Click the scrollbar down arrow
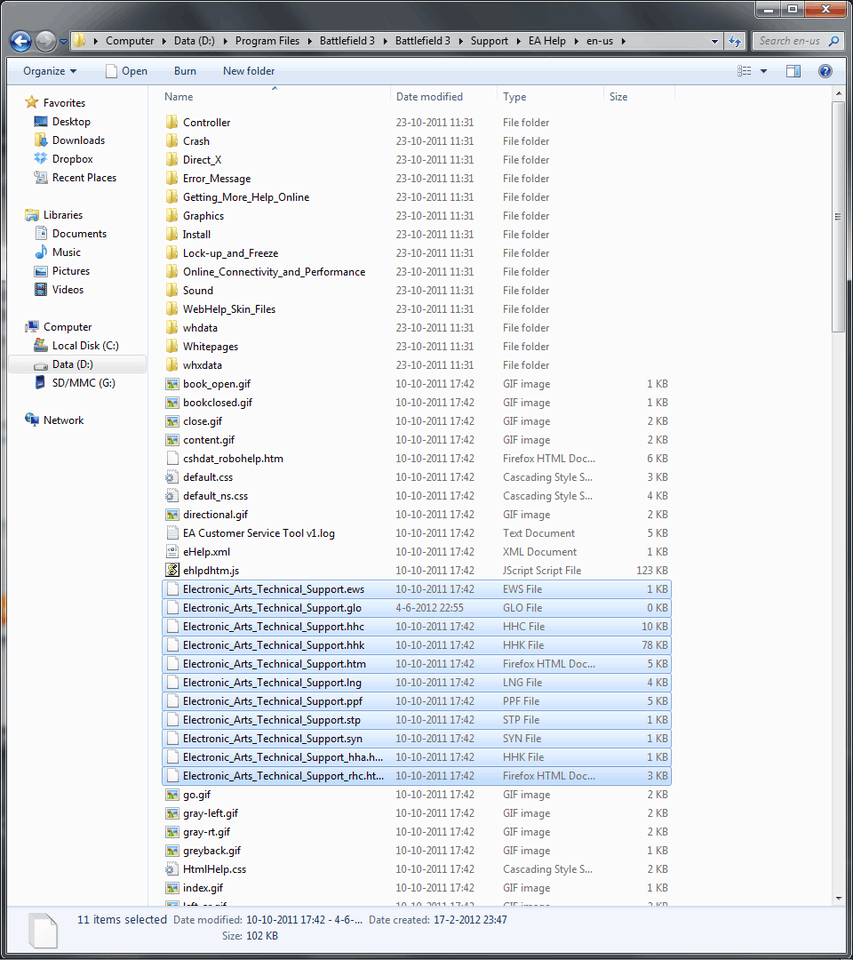Screen dimensions: 853x960 click(838, 898)
